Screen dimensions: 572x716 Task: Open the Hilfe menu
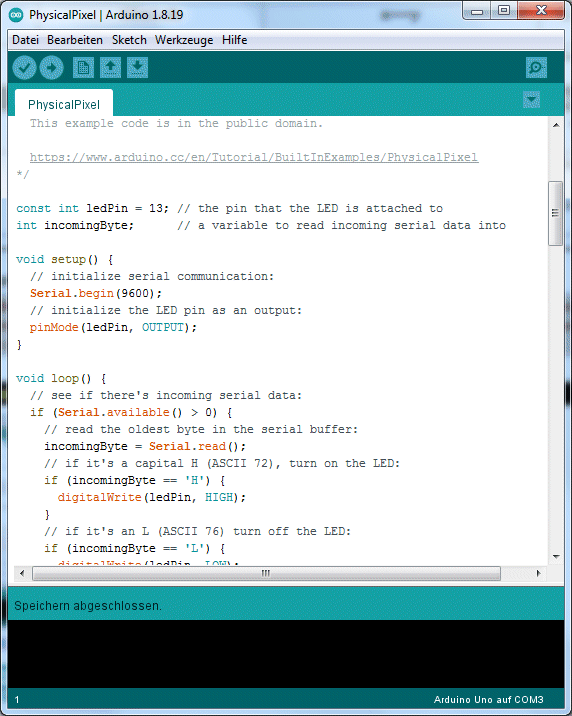pyautogui.click(x=235, y=40)
